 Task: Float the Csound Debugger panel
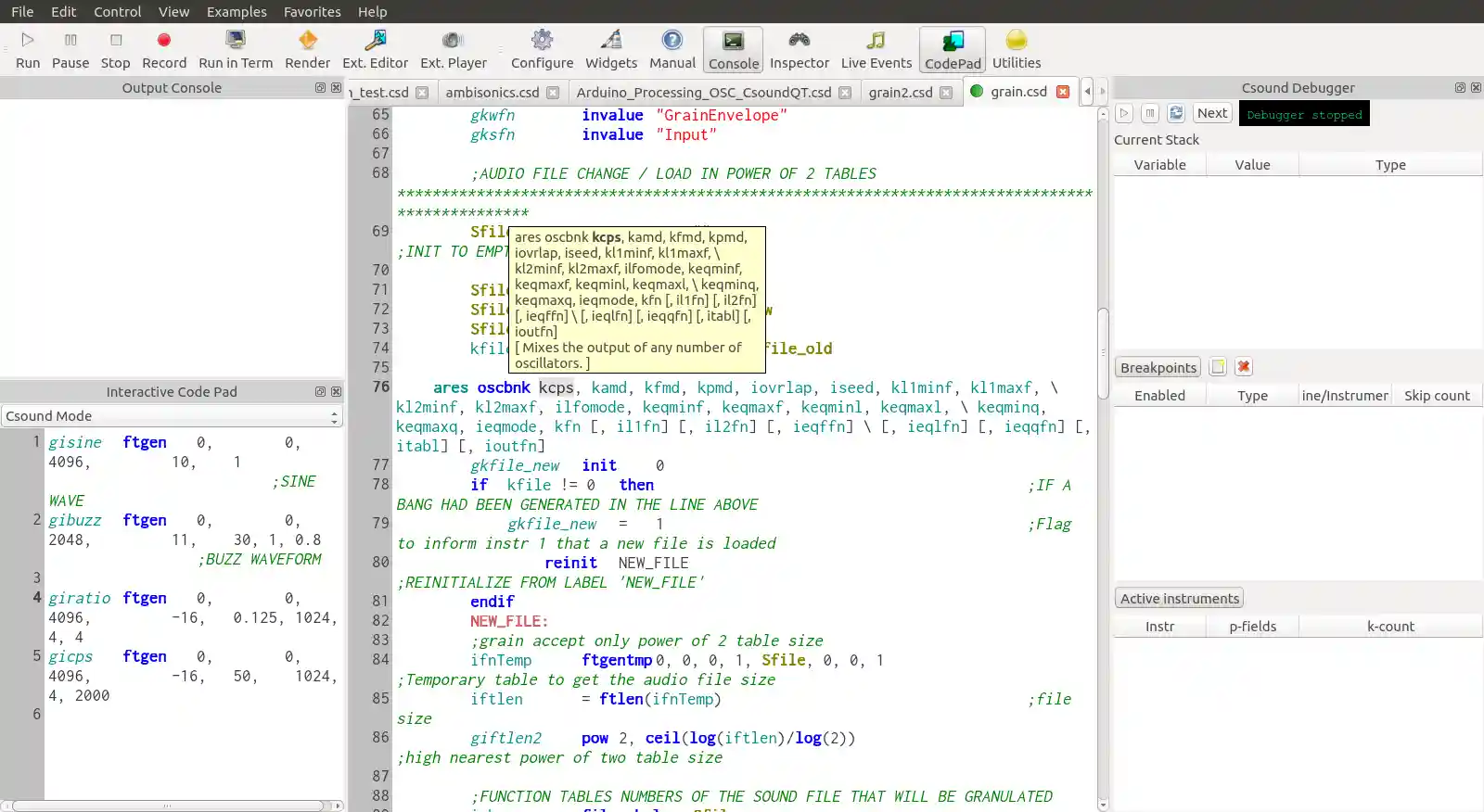(x=1460, y=87)
